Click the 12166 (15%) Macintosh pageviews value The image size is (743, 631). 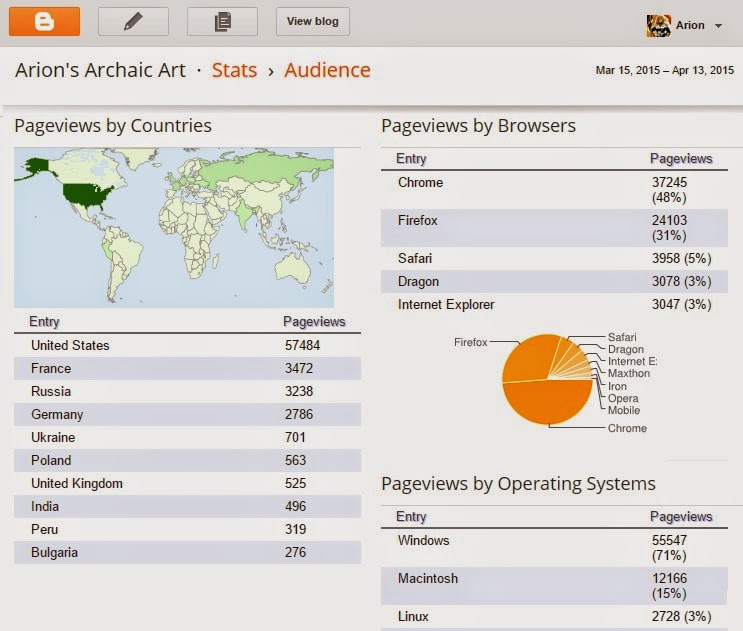coord(669,586)
